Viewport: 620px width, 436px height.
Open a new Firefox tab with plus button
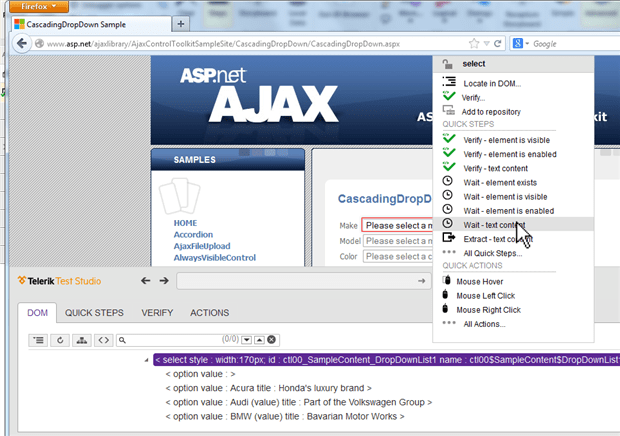click(181, 24)
